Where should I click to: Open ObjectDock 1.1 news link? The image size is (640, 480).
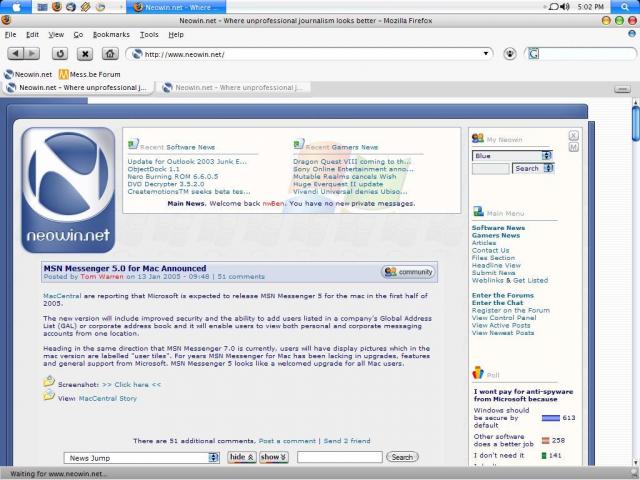[x=153, y=169]
